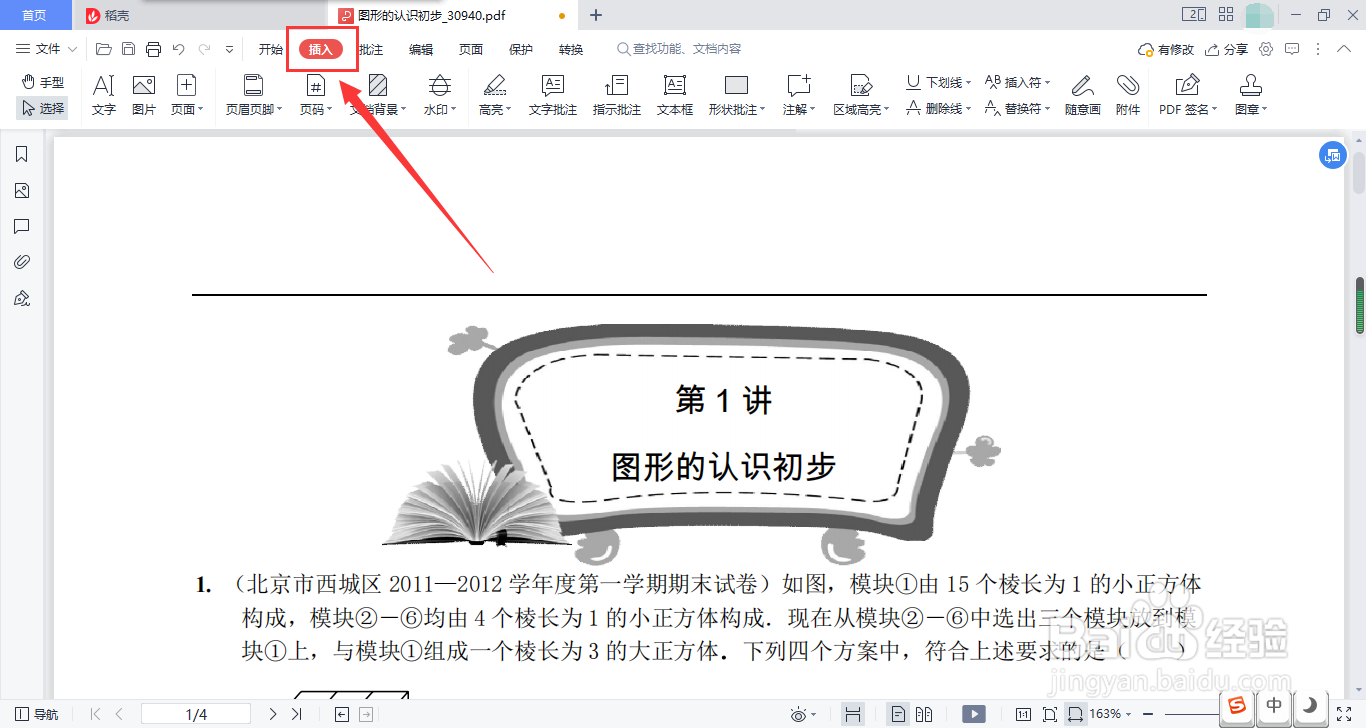Enable single page view mode
1366x728 pixels.
899,714
